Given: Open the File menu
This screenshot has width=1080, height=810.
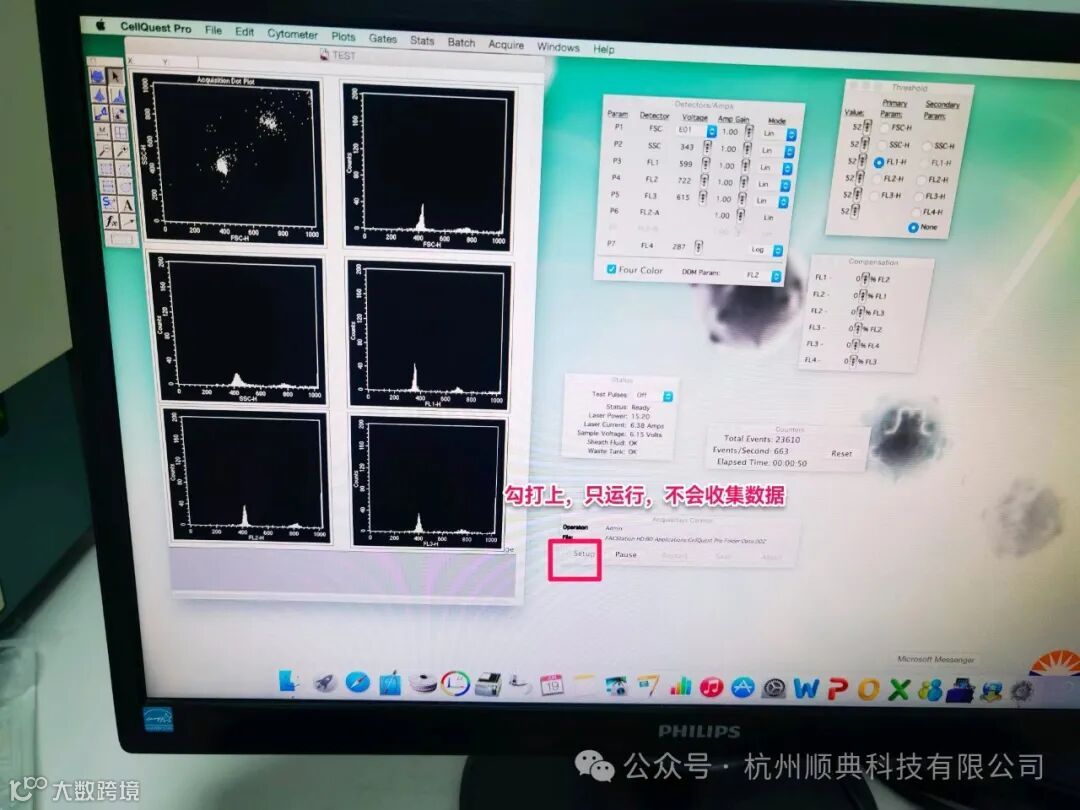Looking at the screenshot, I should point(214,30).
